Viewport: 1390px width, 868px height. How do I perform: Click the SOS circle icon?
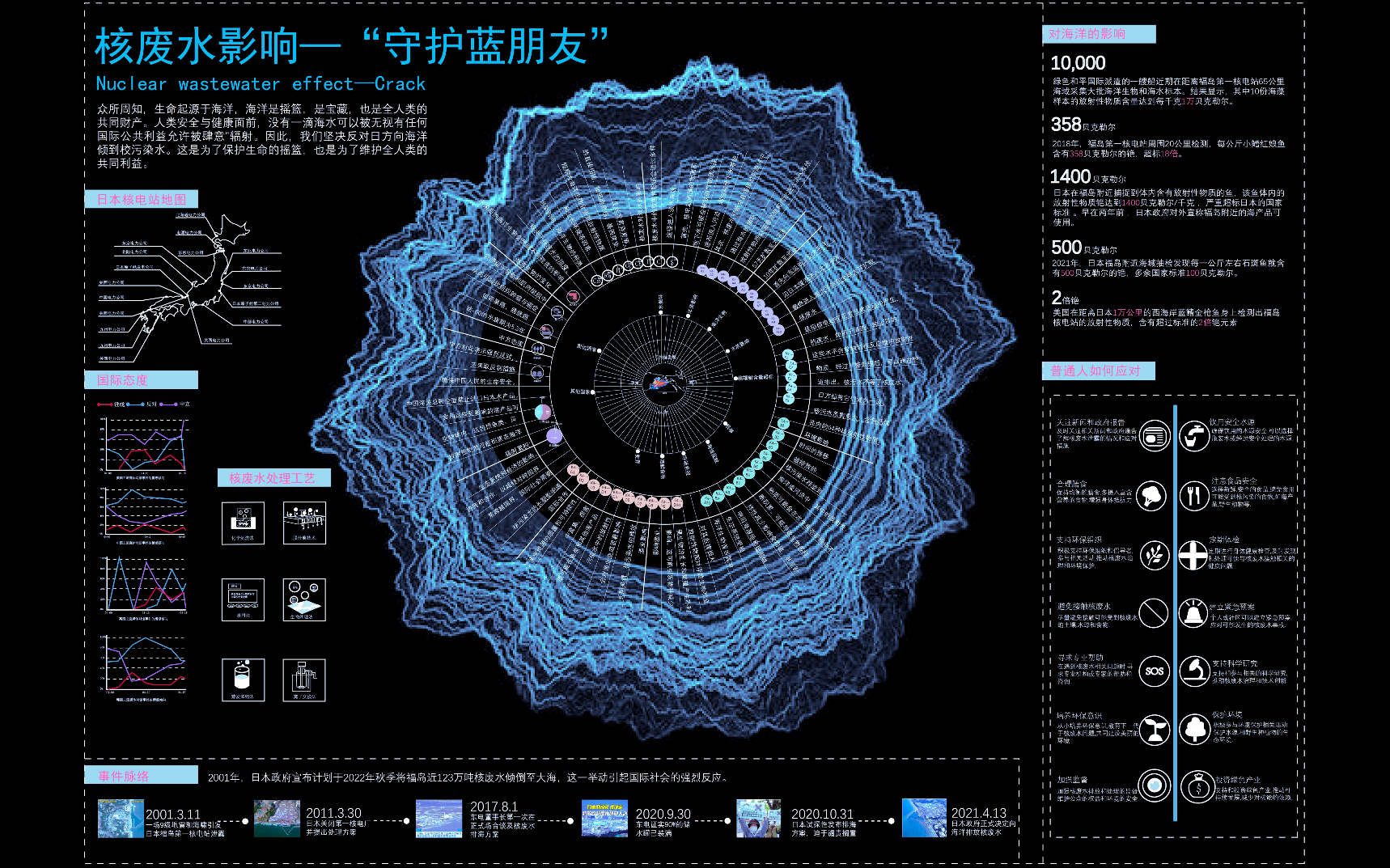(1154, 671)
